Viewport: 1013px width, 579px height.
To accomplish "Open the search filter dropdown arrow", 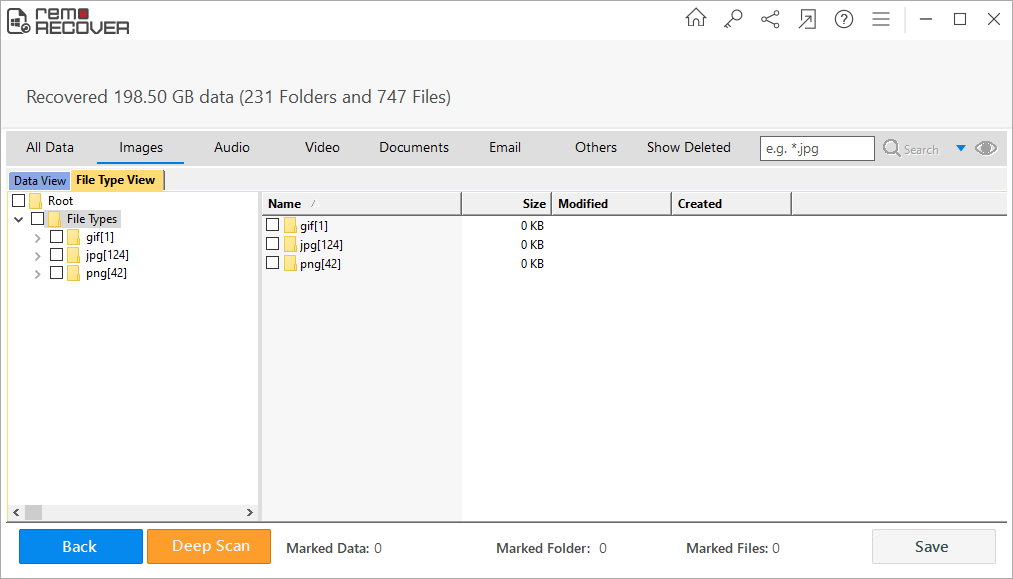I will [961, 148].
